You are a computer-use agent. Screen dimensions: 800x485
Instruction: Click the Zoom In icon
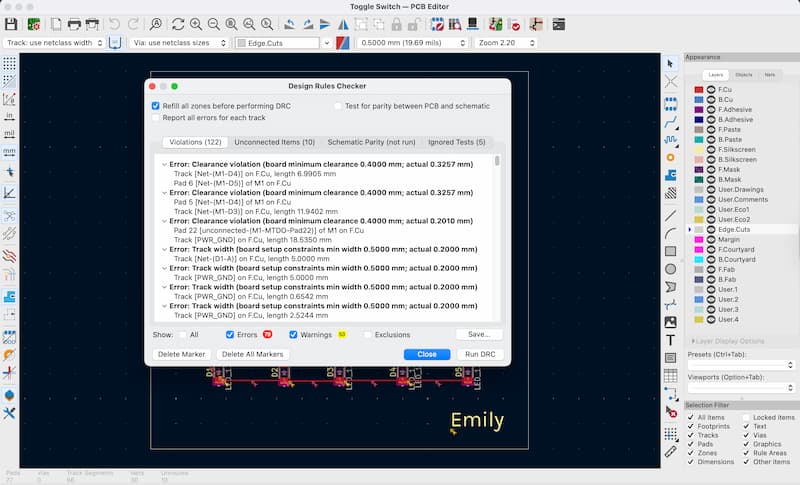tap(196, 24)
